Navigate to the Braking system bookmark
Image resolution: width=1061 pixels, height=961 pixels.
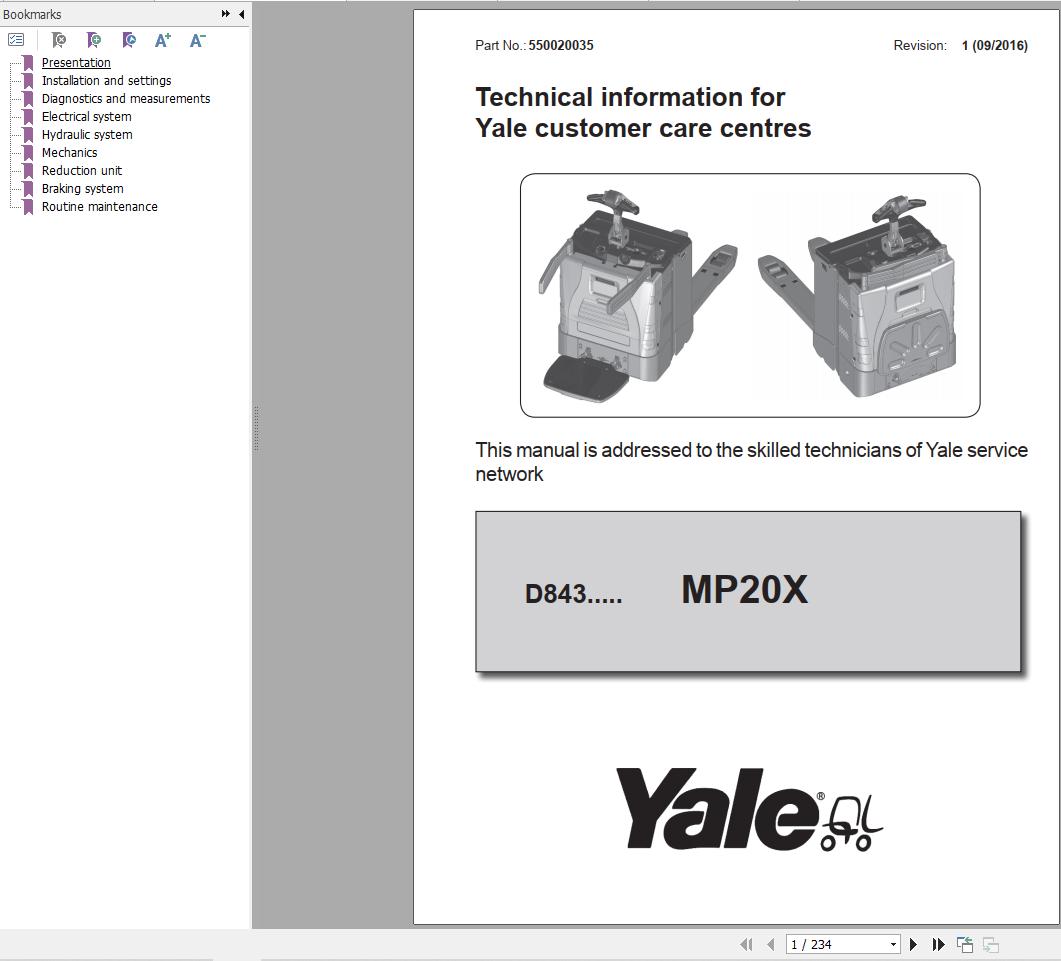[x=83, y=189]
